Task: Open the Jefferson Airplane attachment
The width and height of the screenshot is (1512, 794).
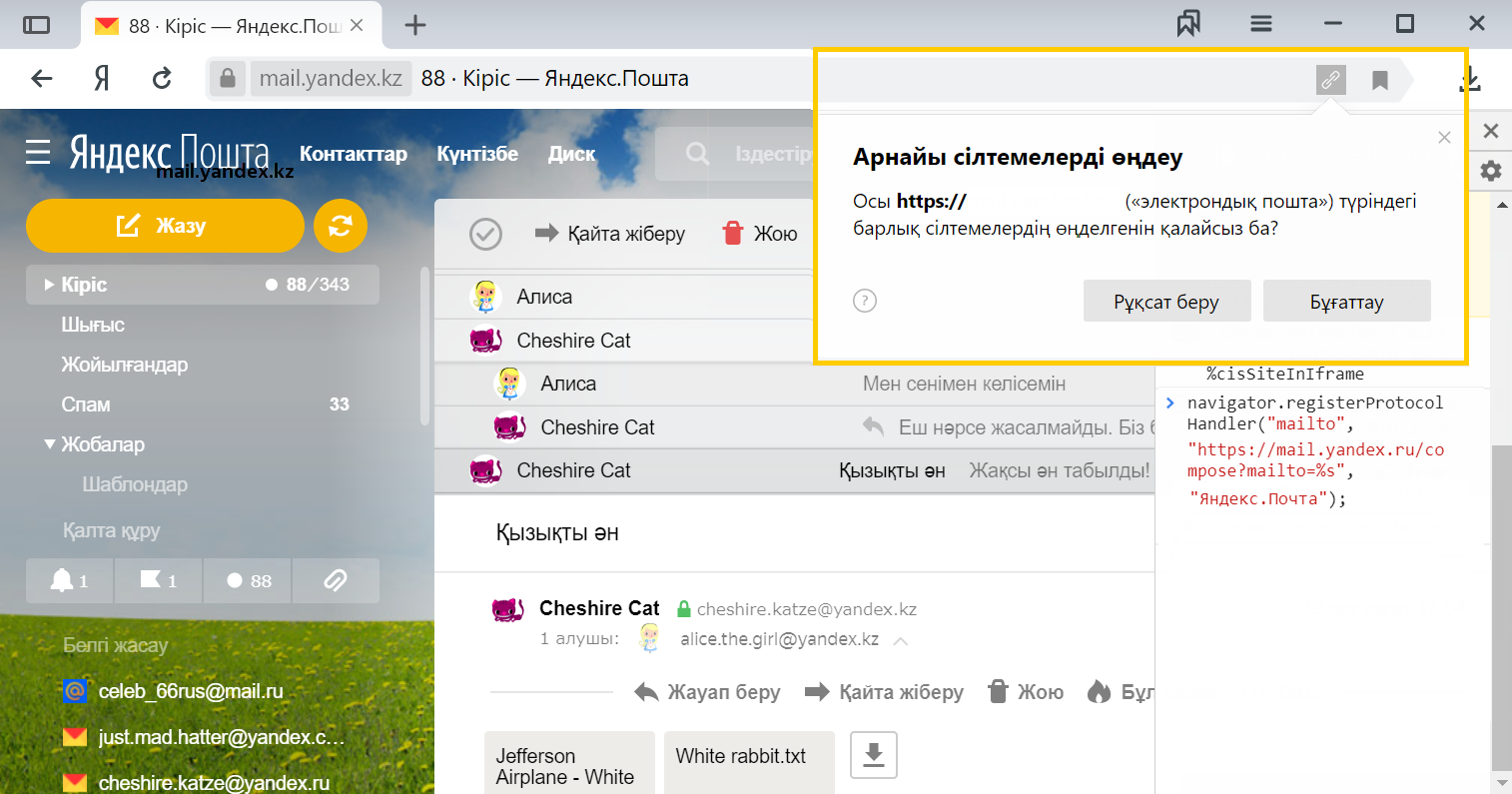Action: pos(569,762)
